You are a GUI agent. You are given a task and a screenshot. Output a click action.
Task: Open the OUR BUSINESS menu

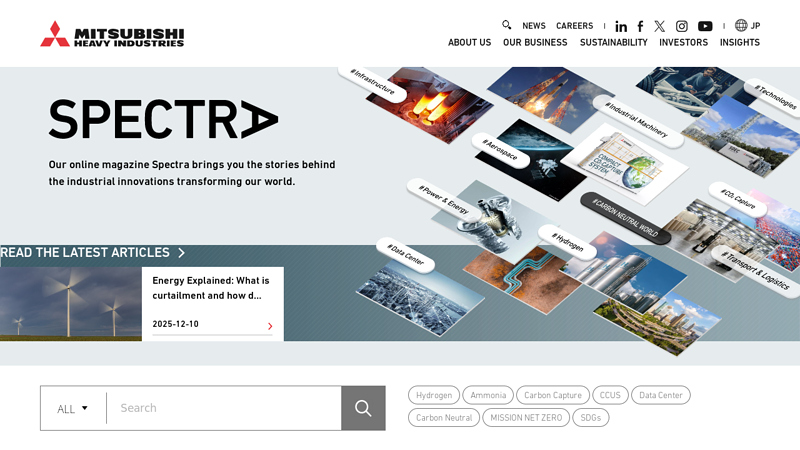(535, 42)
